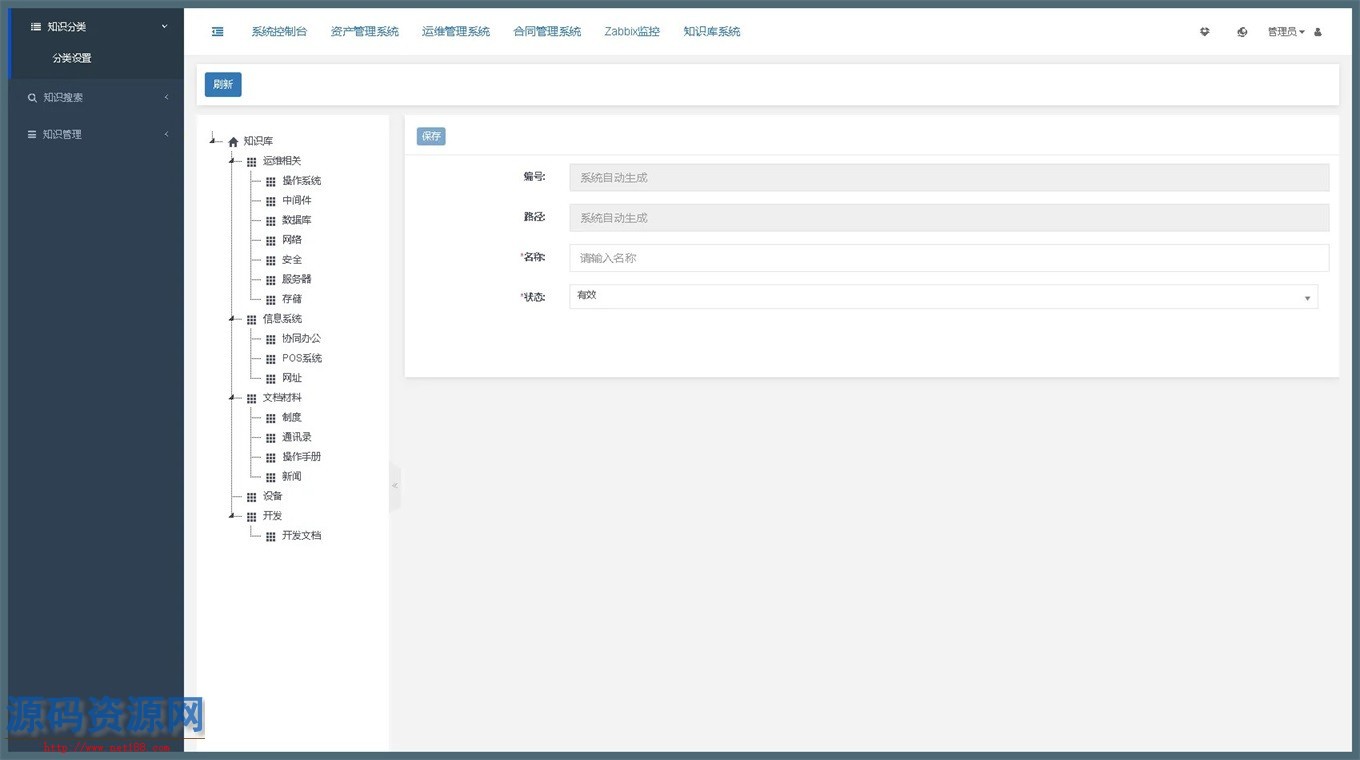Screen dimensions: 1360x760
Task: Toggle the sidebar hamburger menu icon
Action: [218, 32]
